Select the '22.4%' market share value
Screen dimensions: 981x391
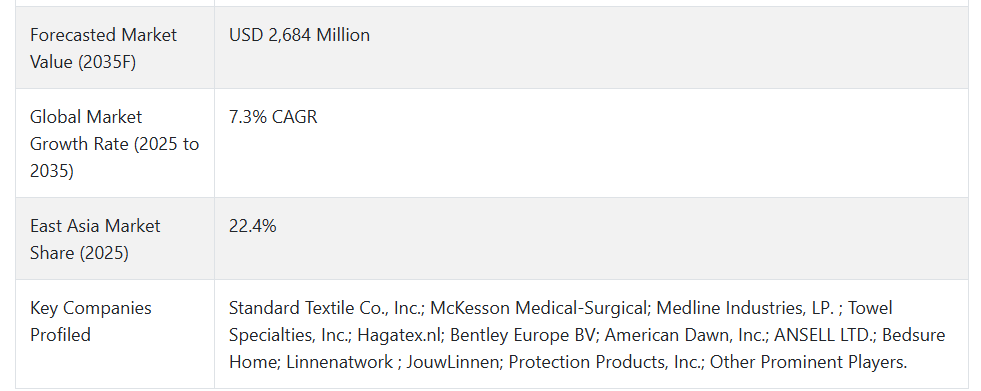pyautogui.click(x=252, y=226)
